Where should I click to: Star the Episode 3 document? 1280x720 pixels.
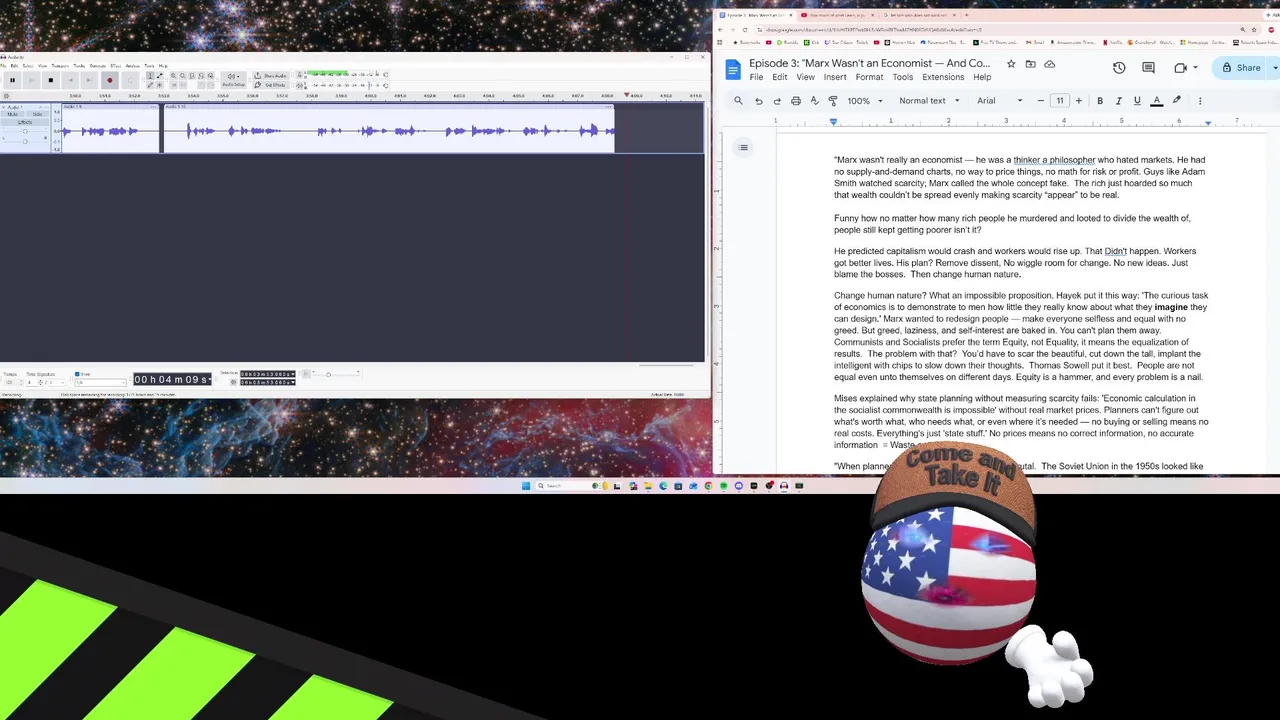tap(1011, 64)
